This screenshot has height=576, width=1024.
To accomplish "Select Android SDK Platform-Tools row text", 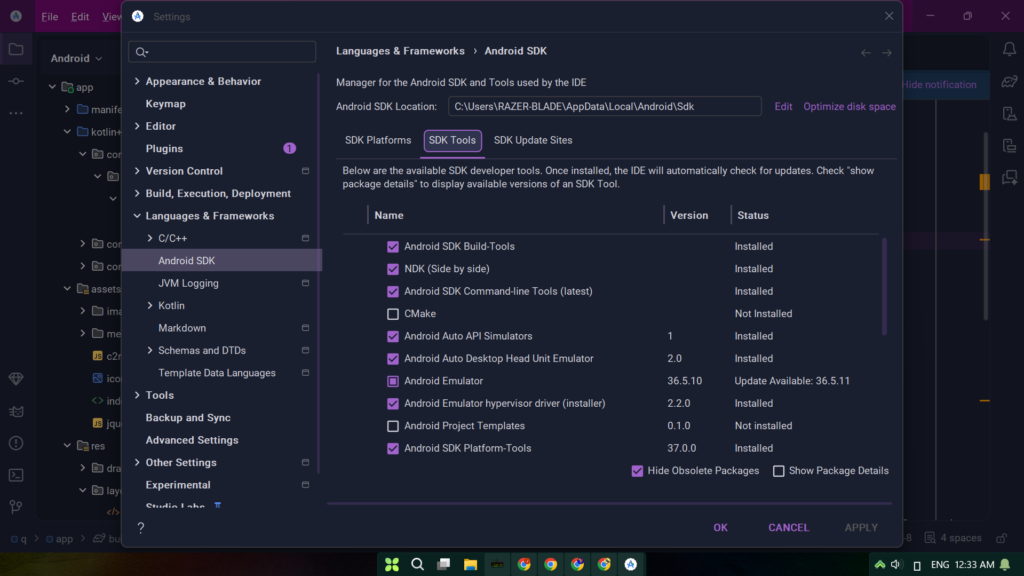I will click(x=468, y=449).
